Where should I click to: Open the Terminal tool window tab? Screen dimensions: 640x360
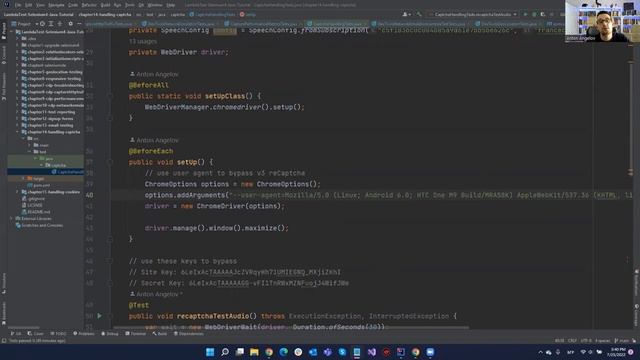(136, 333)
